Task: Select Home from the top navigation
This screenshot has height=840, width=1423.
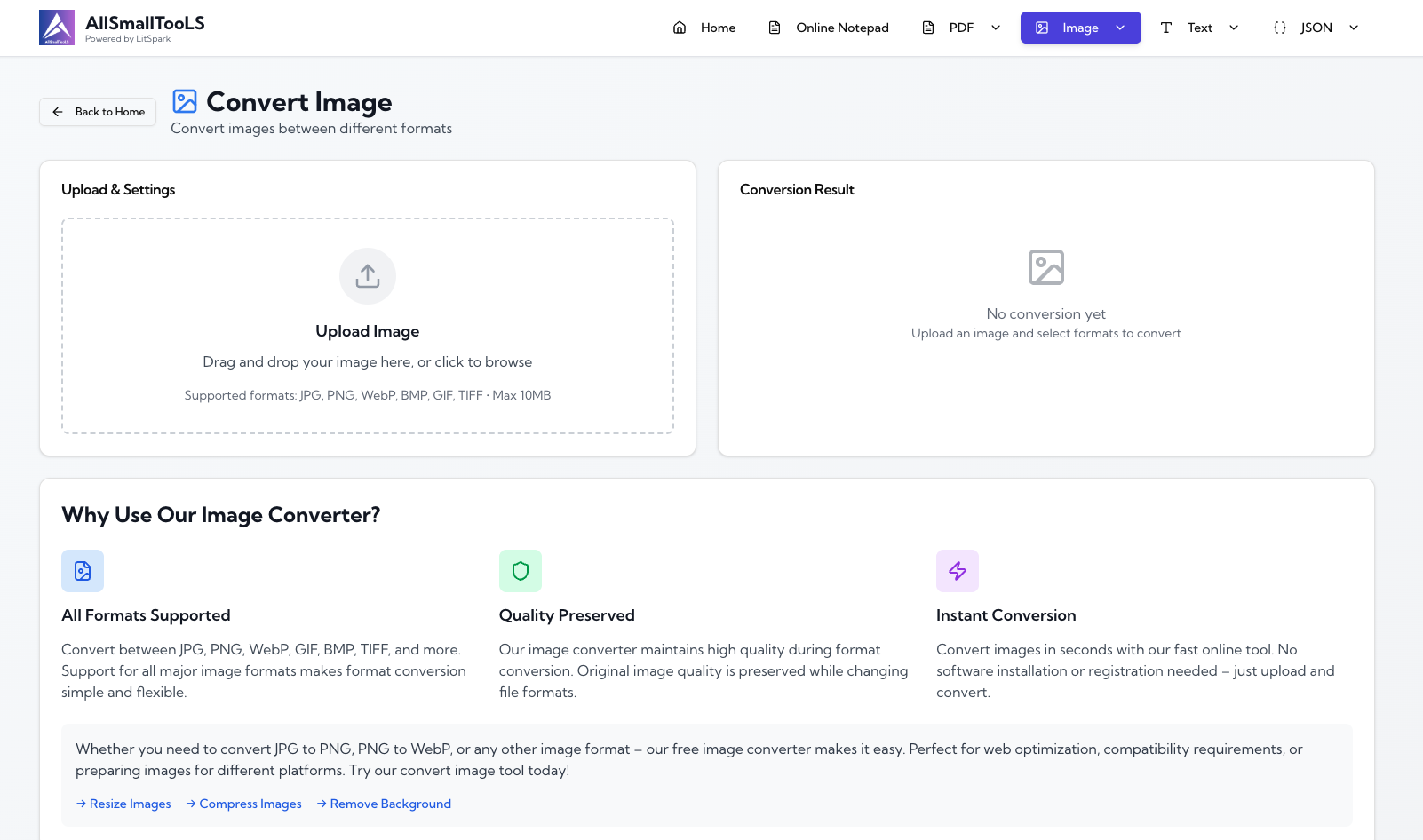Action: coord(718,28)
